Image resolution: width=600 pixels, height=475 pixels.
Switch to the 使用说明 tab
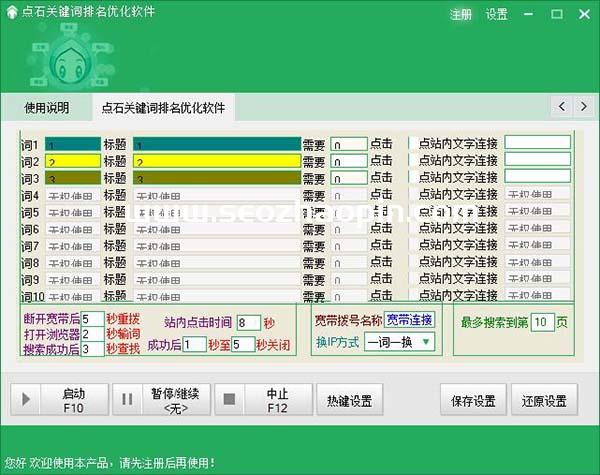[47, 107]
